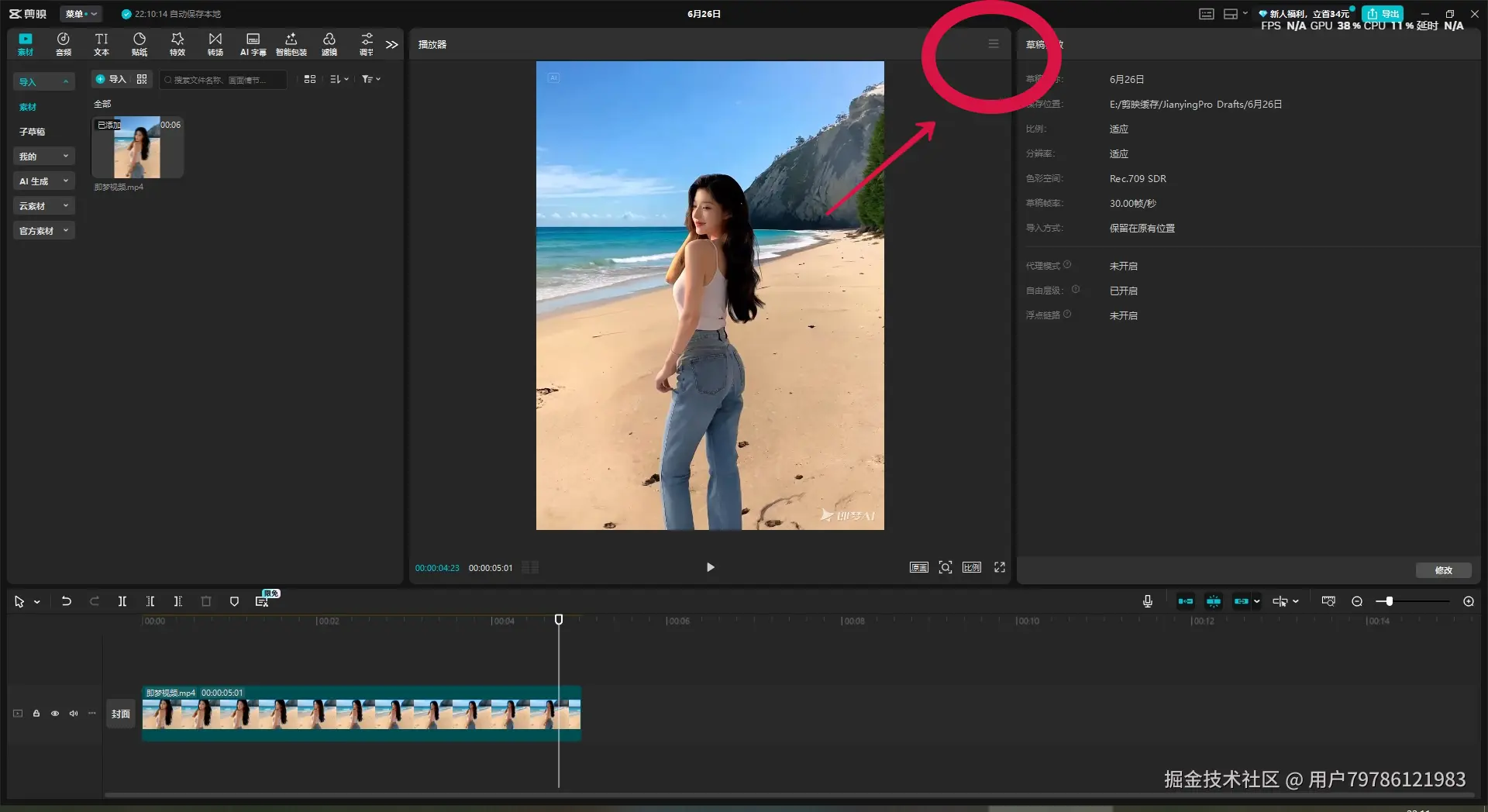The height and width of the screenshot is (812, 1488).
Task: Switch to the 文本 text tab
Action: click(102, 44)
